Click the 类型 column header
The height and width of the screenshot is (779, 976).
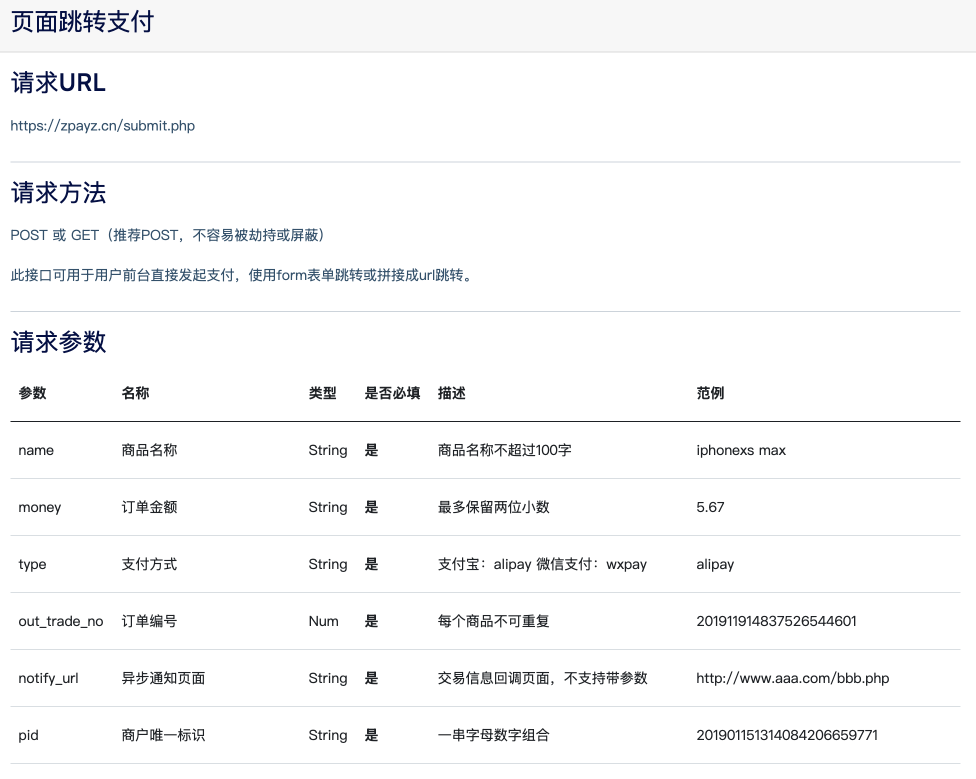pyautogui.click(x=322, y=393)
